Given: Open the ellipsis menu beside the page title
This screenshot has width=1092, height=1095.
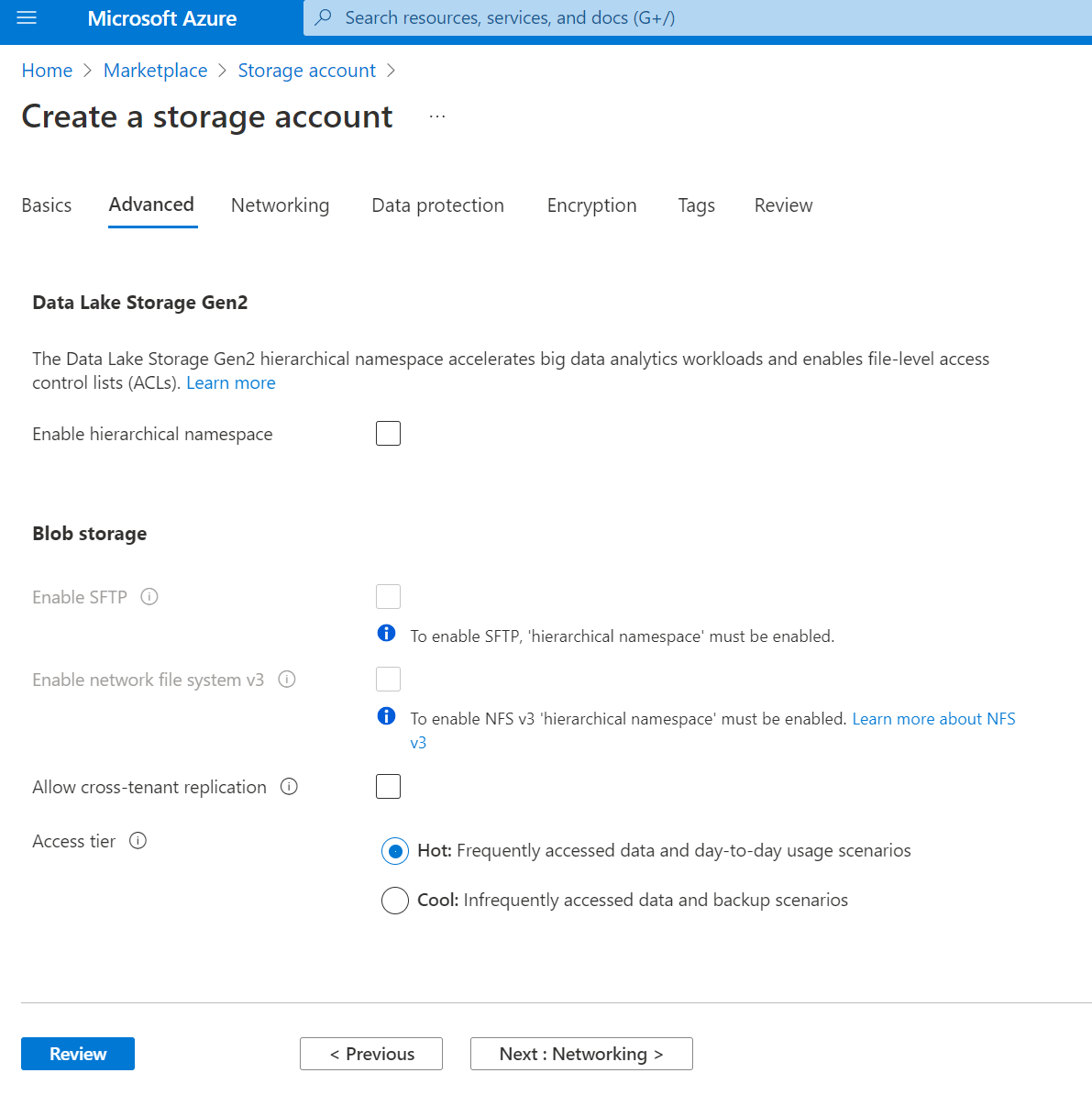Looking at the screenshot, I should [437, 116].
